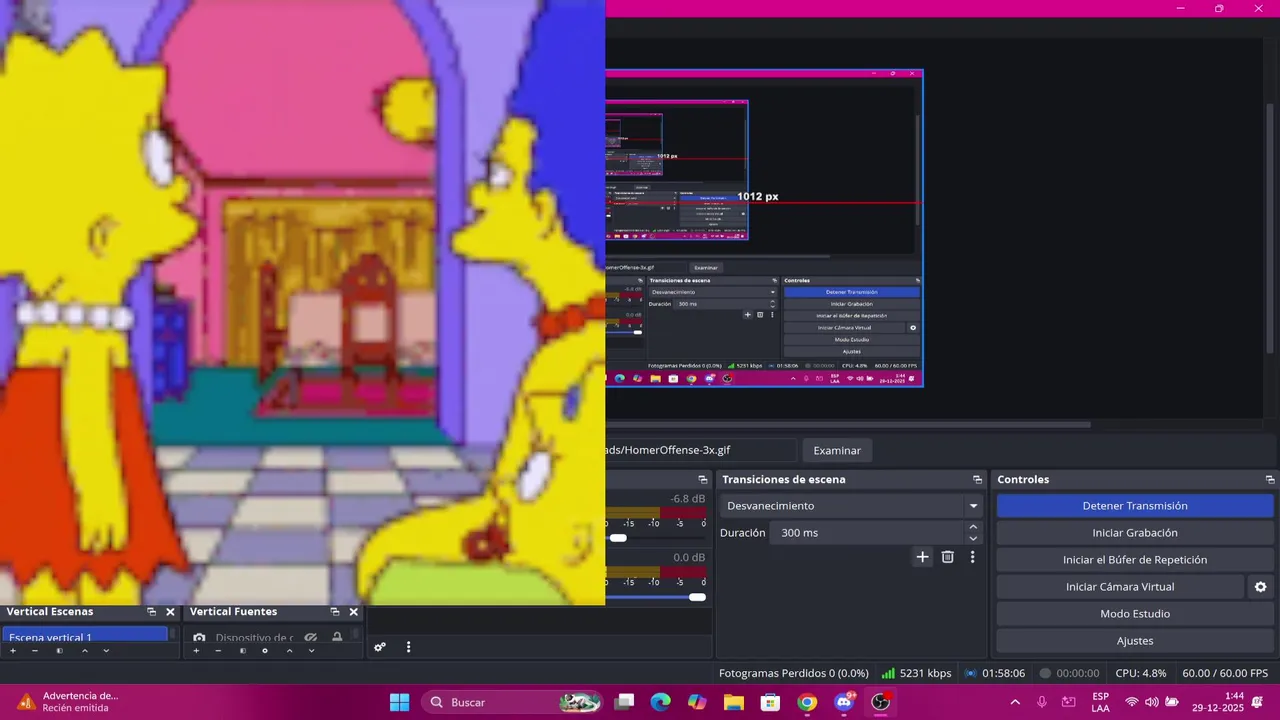Click Iniciar el Búfer de Repetición

click(x=1135, y=560)
